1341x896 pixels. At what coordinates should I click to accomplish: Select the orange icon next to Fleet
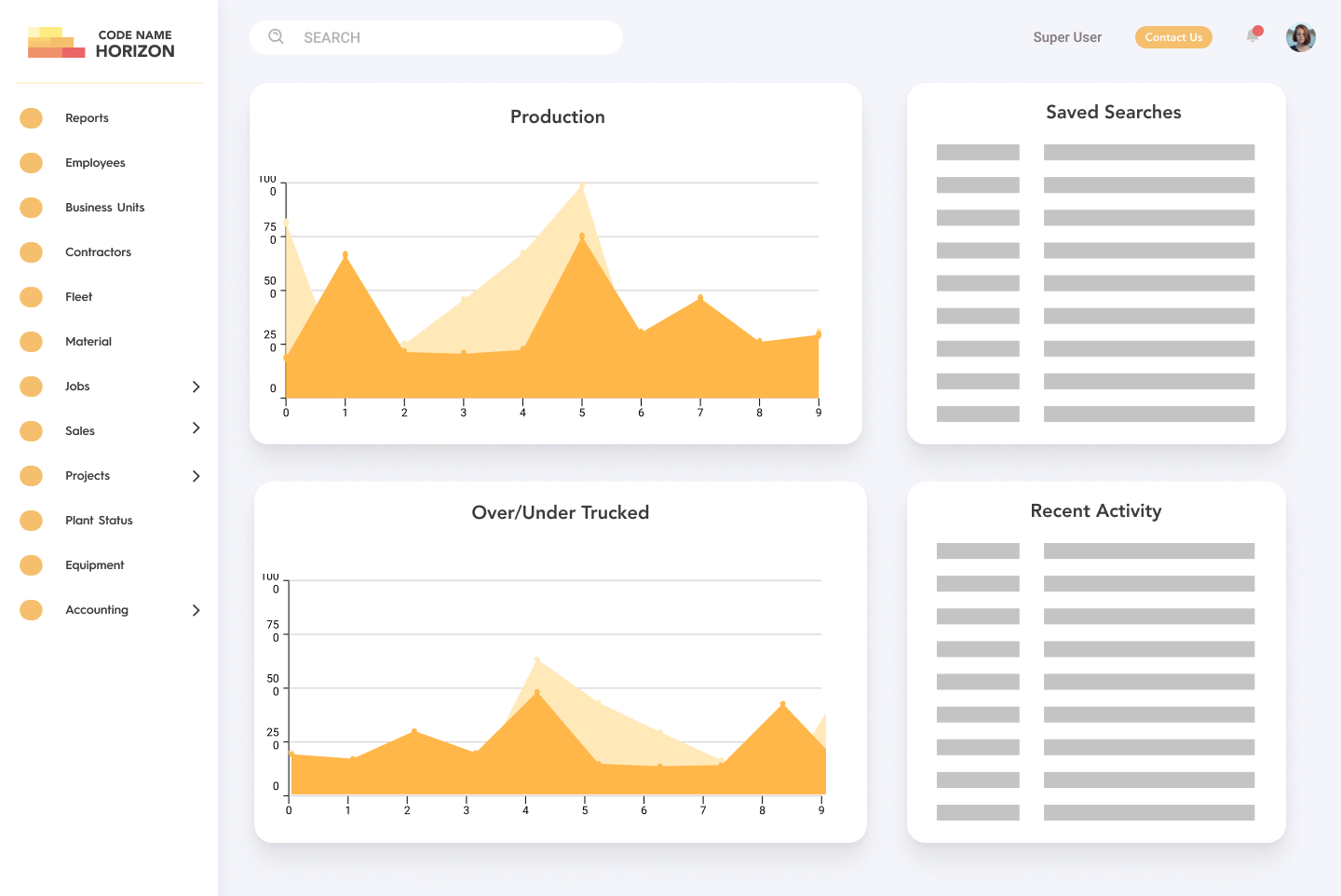[32, 297]
